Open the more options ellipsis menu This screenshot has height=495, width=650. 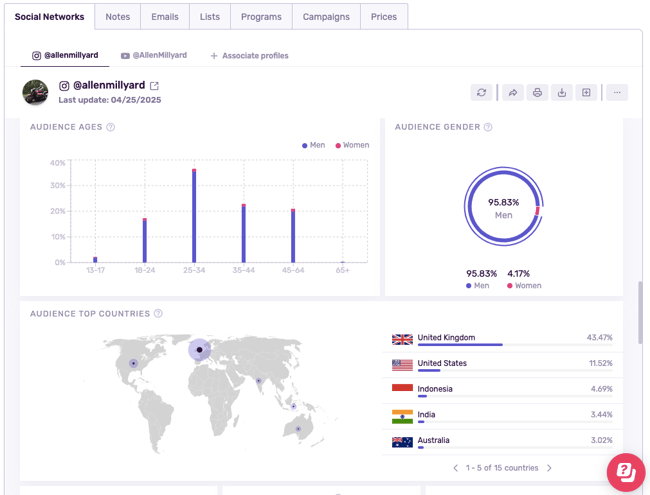[617, 92]
